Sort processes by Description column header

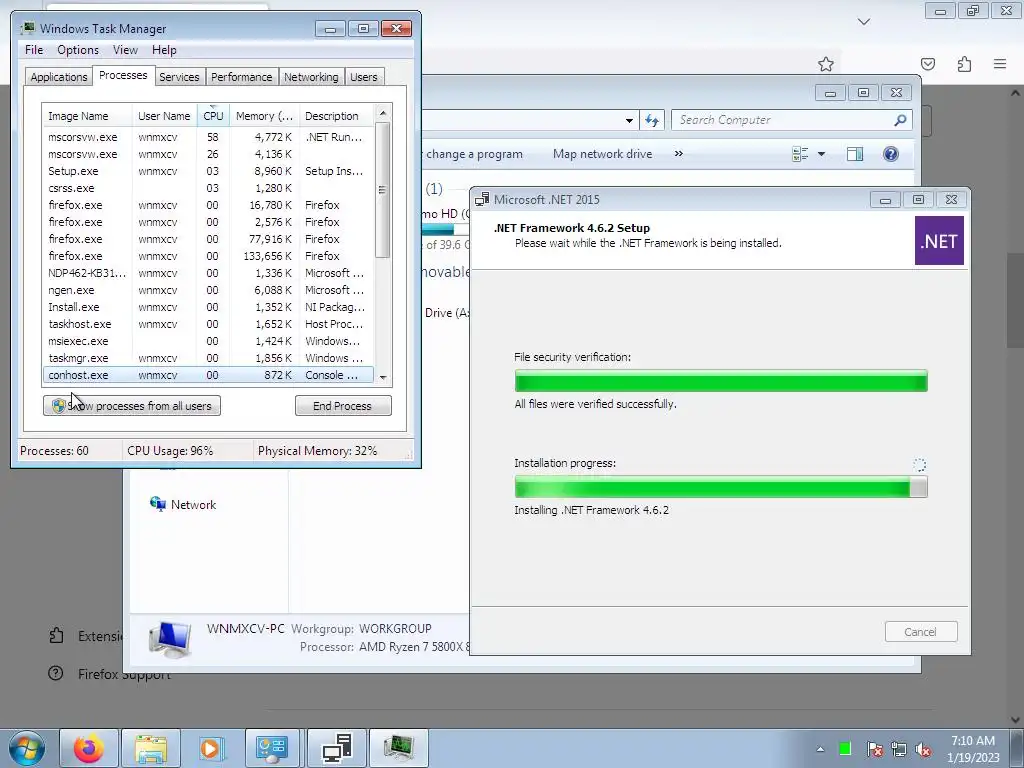point(336,116)
